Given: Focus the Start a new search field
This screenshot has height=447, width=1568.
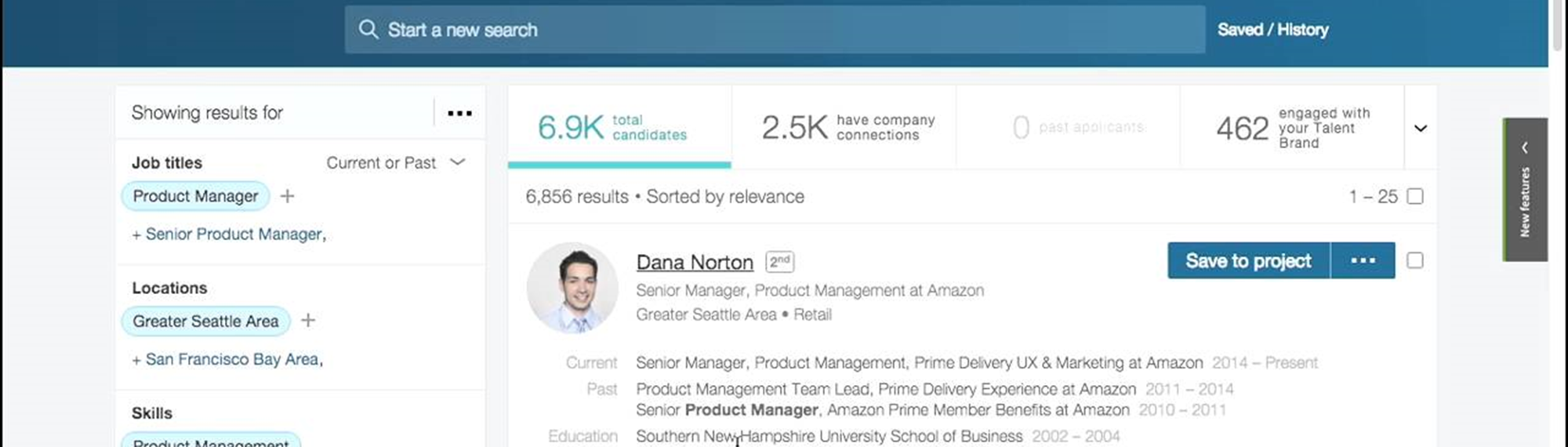Looking at the screenshot, I should tap(775, 30).
